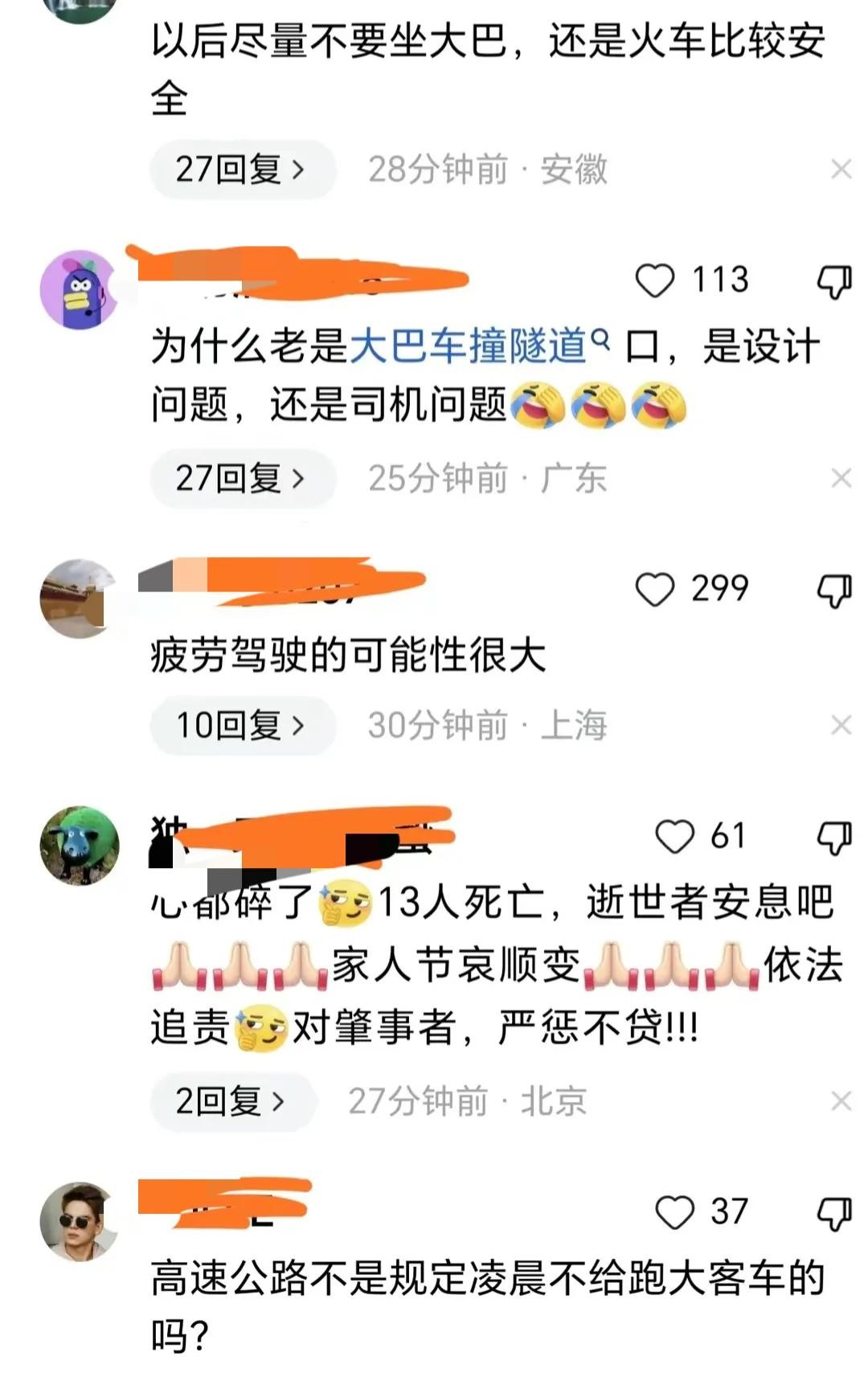Tap heart icon on comment with 37 likes
Image resolution: width=868 pixels, height=1373 pixels.
[x=675, y=1212]
